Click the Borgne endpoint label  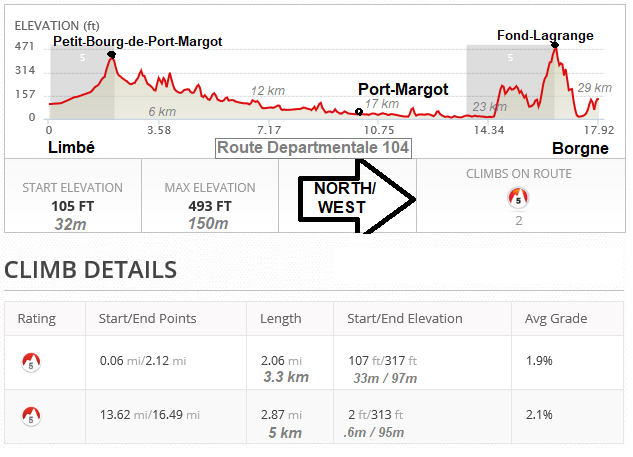(580, 149)
